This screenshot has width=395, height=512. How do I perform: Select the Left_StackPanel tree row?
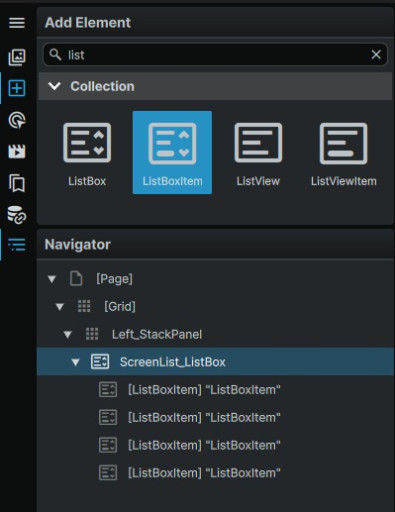pos(215,334)
